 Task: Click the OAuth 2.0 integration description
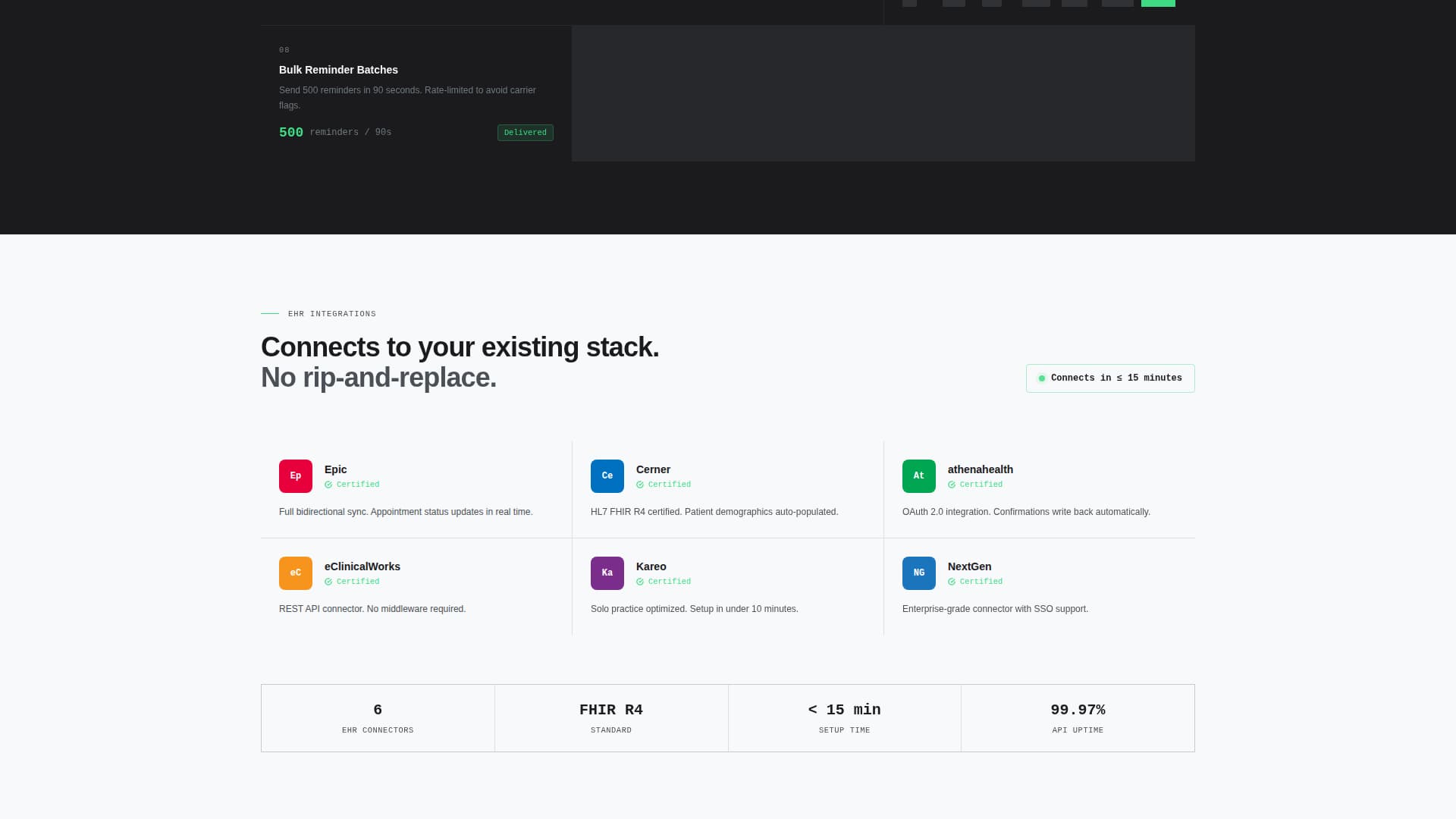1026,512
